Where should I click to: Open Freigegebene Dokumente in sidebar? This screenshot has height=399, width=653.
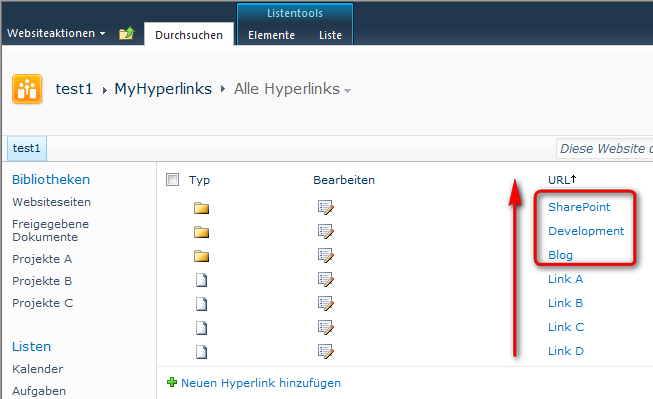coord(50,230)
